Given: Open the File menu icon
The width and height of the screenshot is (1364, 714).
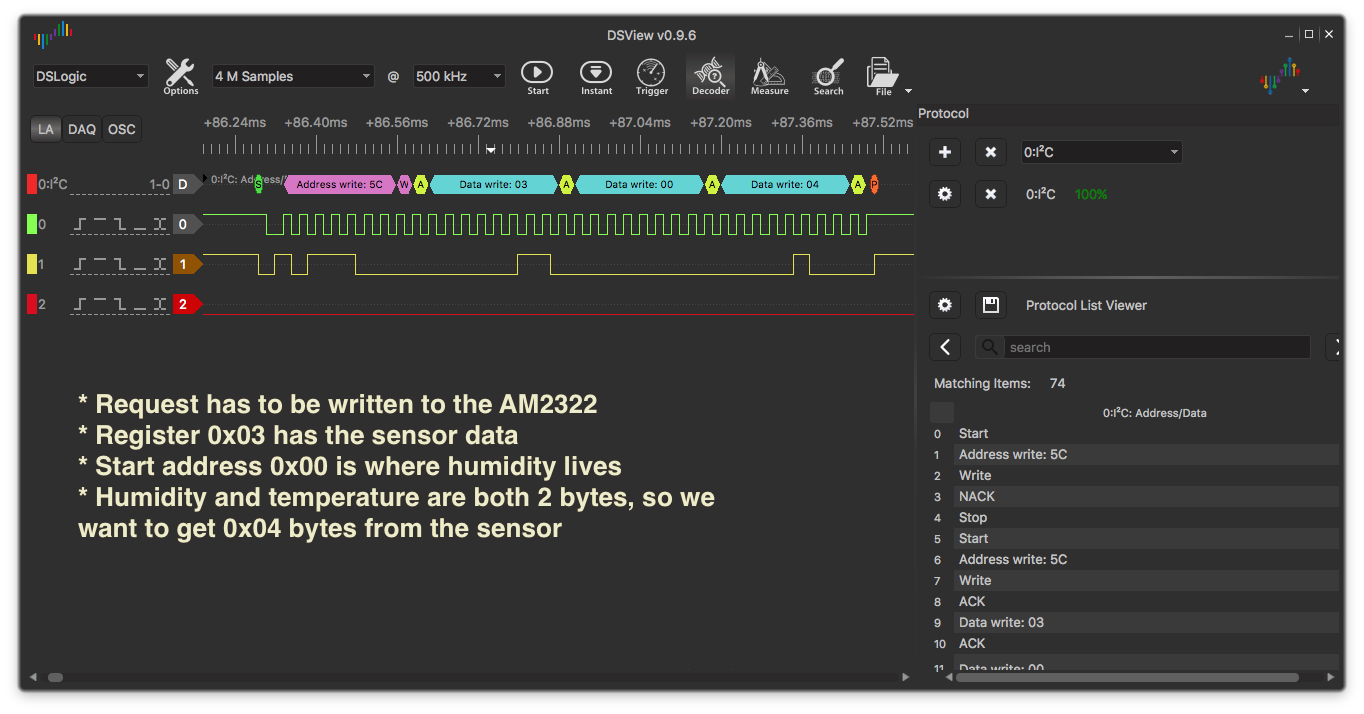Looking at the screenshot, I should coord(882,75).
